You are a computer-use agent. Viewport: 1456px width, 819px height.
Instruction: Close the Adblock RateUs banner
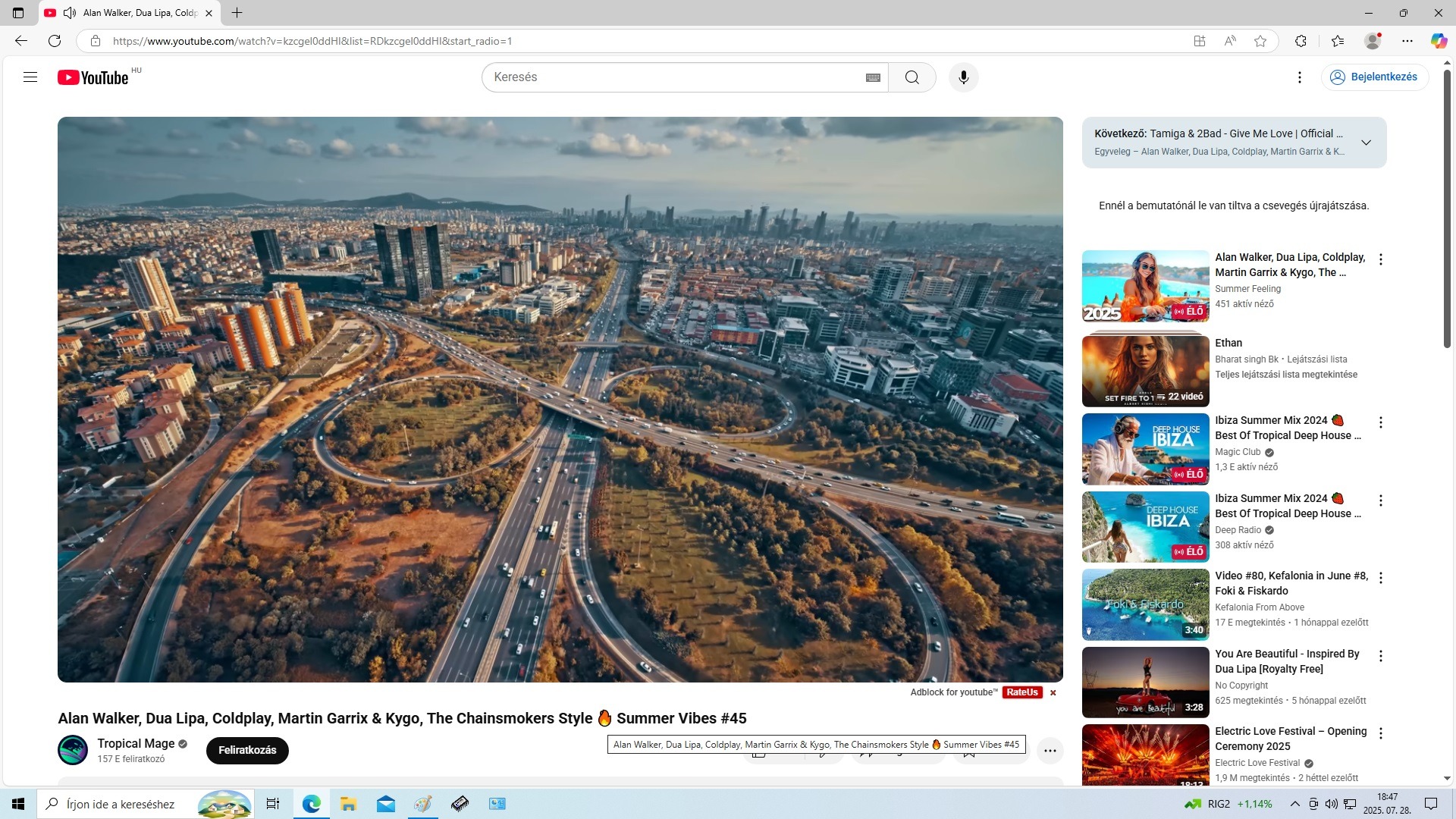[x=1053, y=692]
